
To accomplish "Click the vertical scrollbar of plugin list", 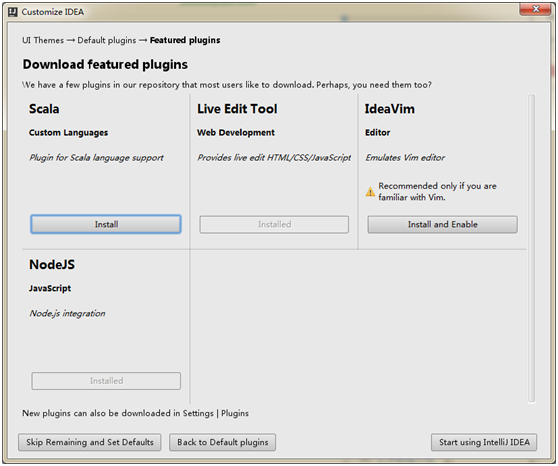I will click(x=531, y=248).
